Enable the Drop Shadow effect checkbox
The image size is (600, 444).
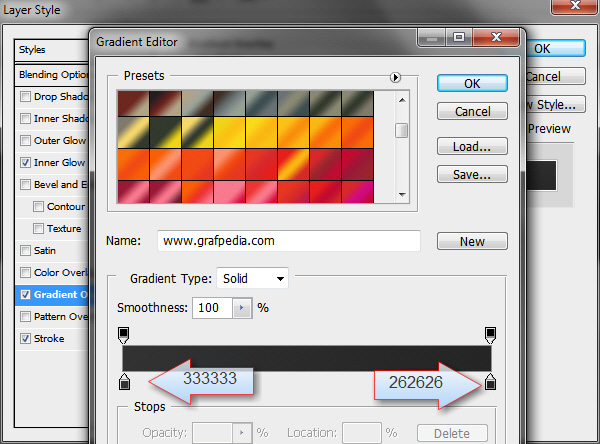[x=25, y=96]
